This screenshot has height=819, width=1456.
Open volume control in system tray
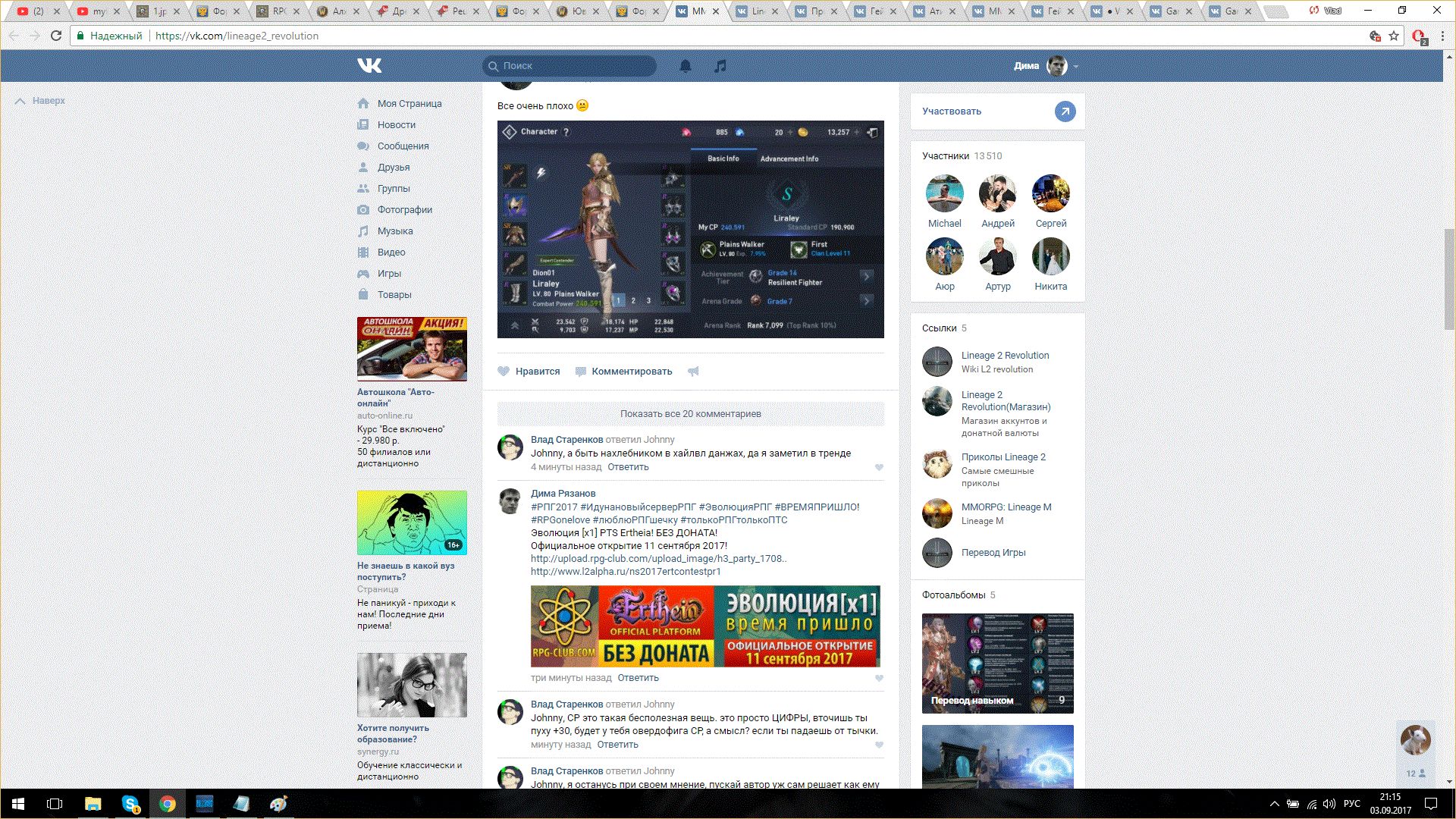[x=1329, y=804]
